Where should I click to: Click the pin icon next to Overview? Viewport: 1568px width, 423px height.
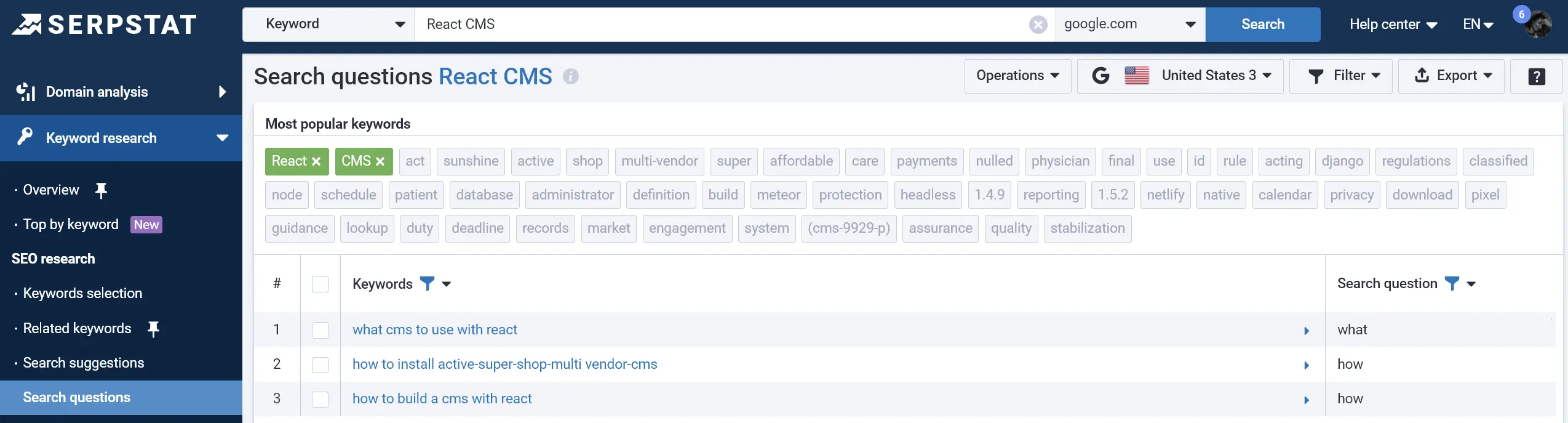101,191
